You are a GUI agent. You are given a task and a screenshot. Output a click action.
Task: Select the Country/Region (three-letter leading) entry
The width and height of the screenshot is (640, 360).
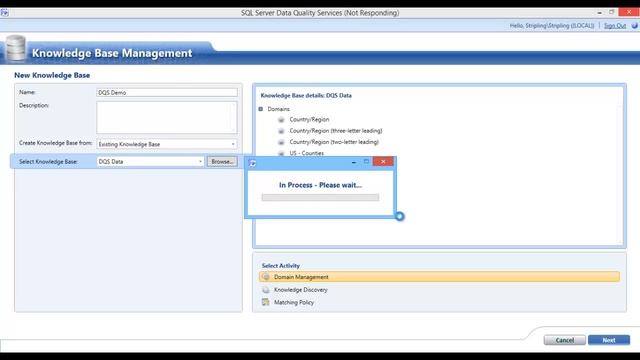coord(336,131)
